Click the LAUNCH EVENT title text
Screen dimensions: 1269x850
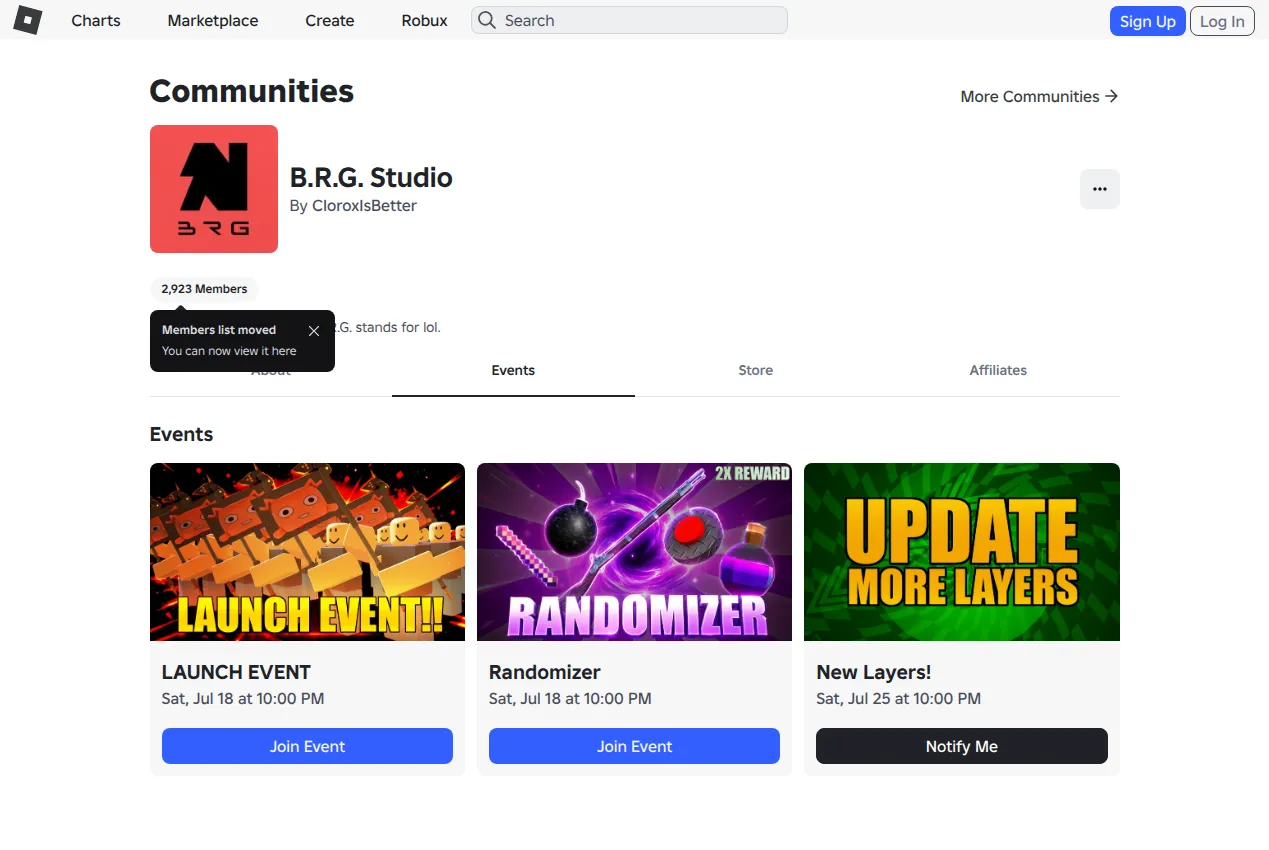tap(236, 672)
